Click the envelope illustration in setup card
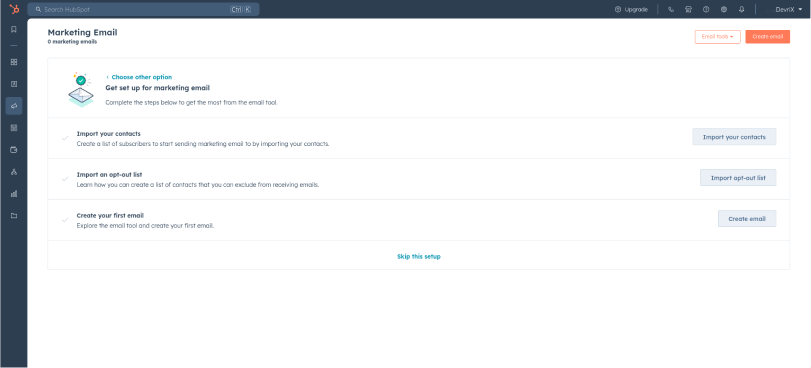The height and width of the screenshot is (368, 811). pyautogui.click(x=81, y=90)
